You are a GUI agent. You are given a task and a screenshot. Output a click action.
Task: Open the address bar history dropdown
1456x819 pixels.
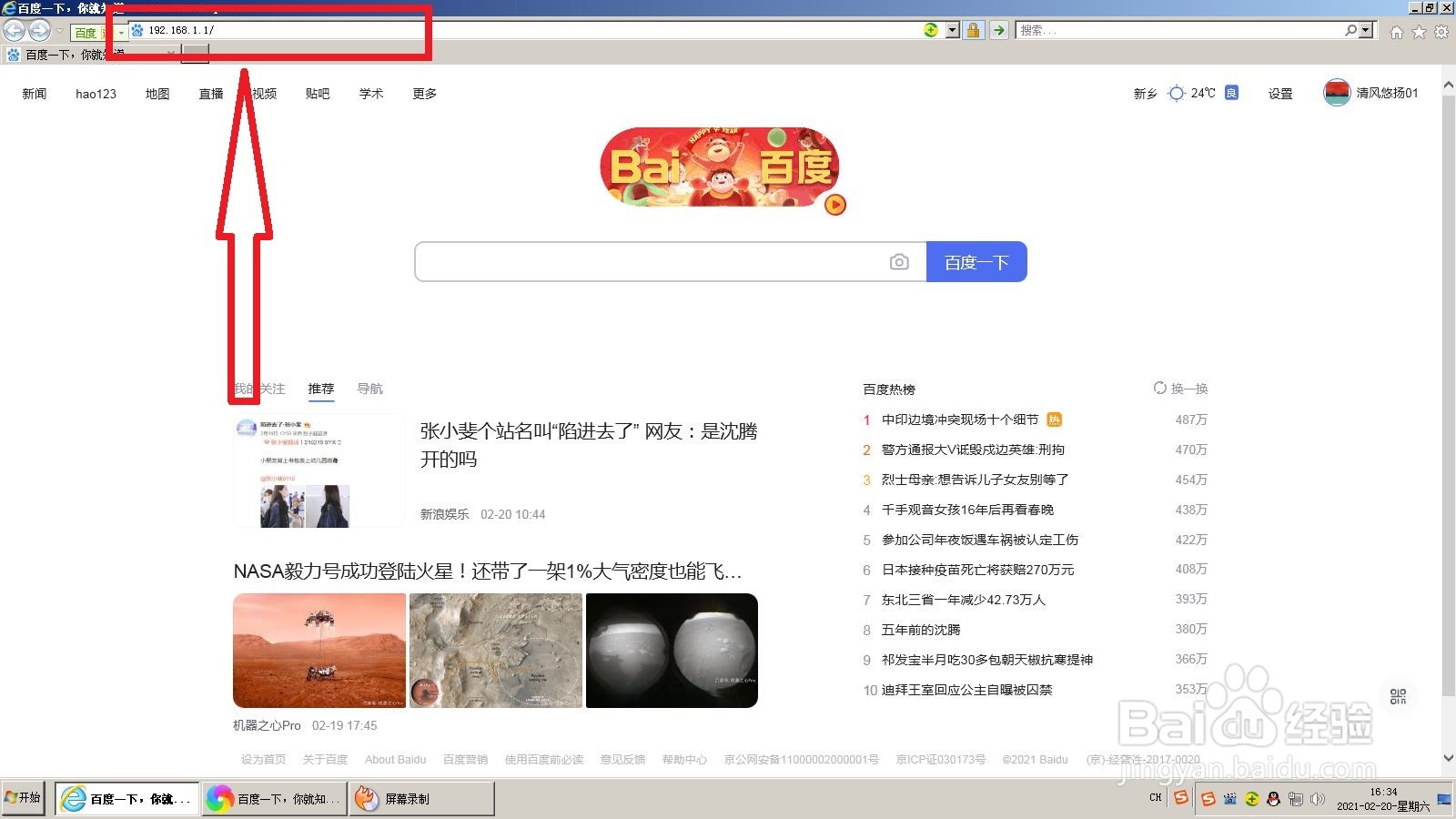coord(953,30)
